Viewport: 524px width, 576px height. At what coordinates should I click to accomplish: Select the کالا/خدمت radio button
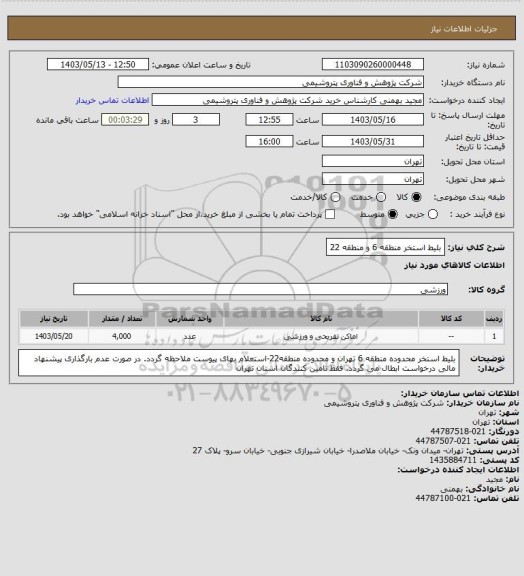[335, 197]
